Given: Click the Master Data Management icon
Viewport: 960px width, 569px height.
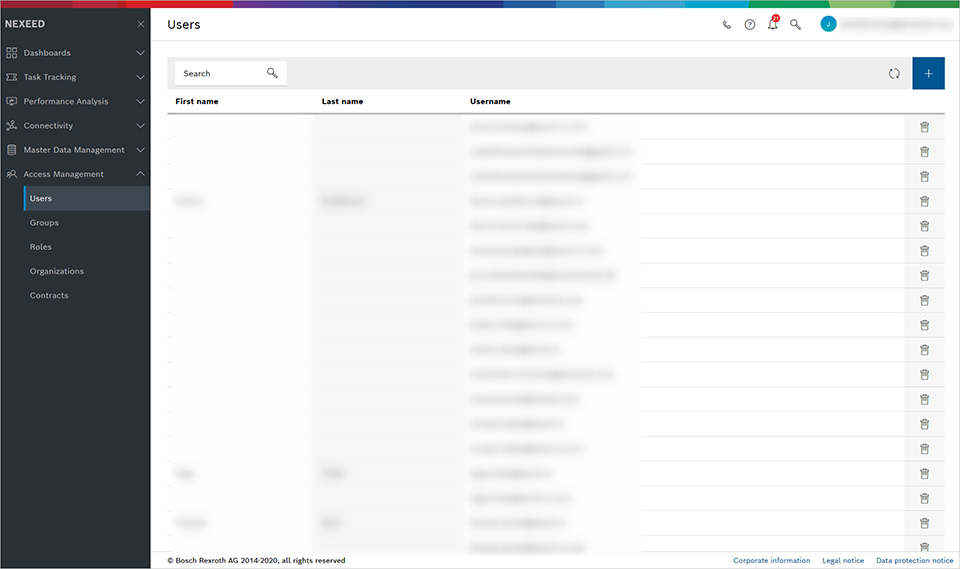Looking at the screenshot, I should click(x=11, y=150).
